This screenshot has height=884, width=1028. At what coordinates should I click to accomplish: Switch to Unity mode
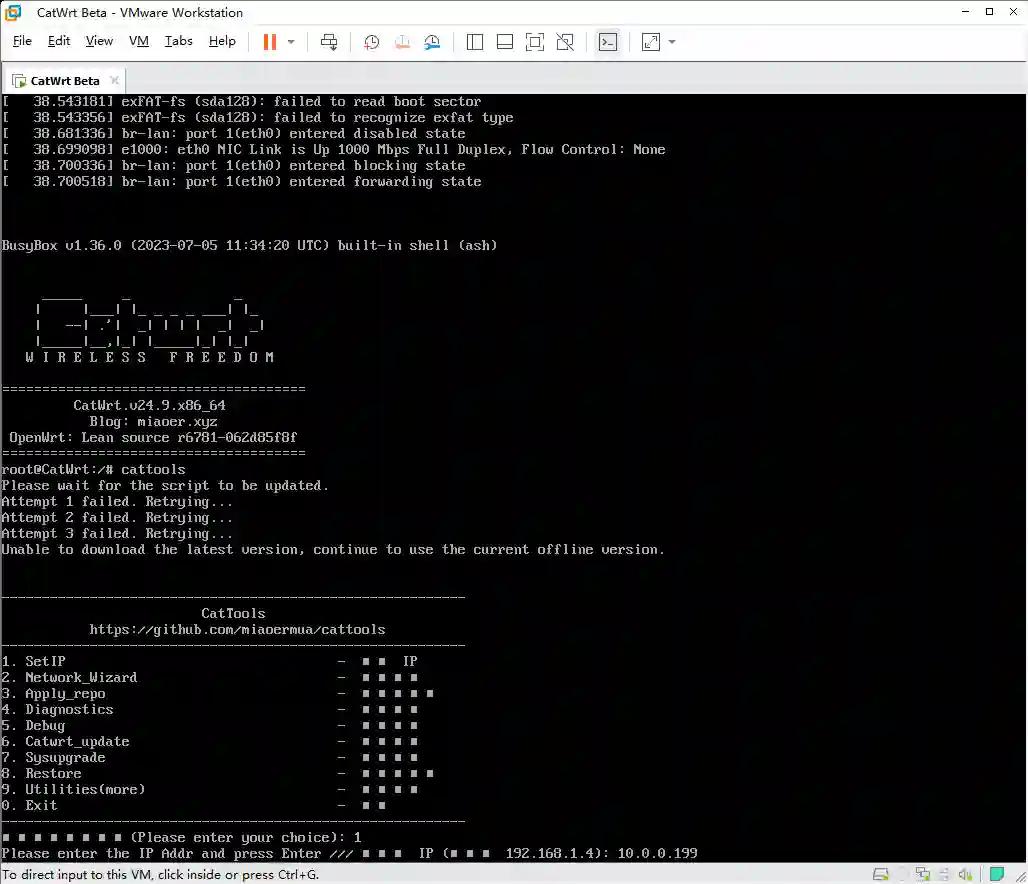coord(565,42)
